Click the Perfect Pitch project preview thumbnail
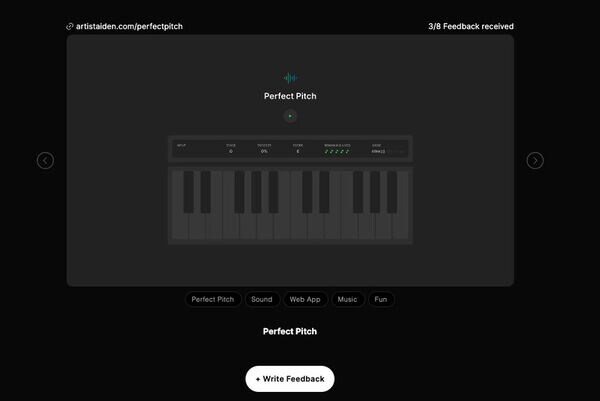The height and width of the screenshot is (401, 600). pyautogui.click(x=290, y=160)
